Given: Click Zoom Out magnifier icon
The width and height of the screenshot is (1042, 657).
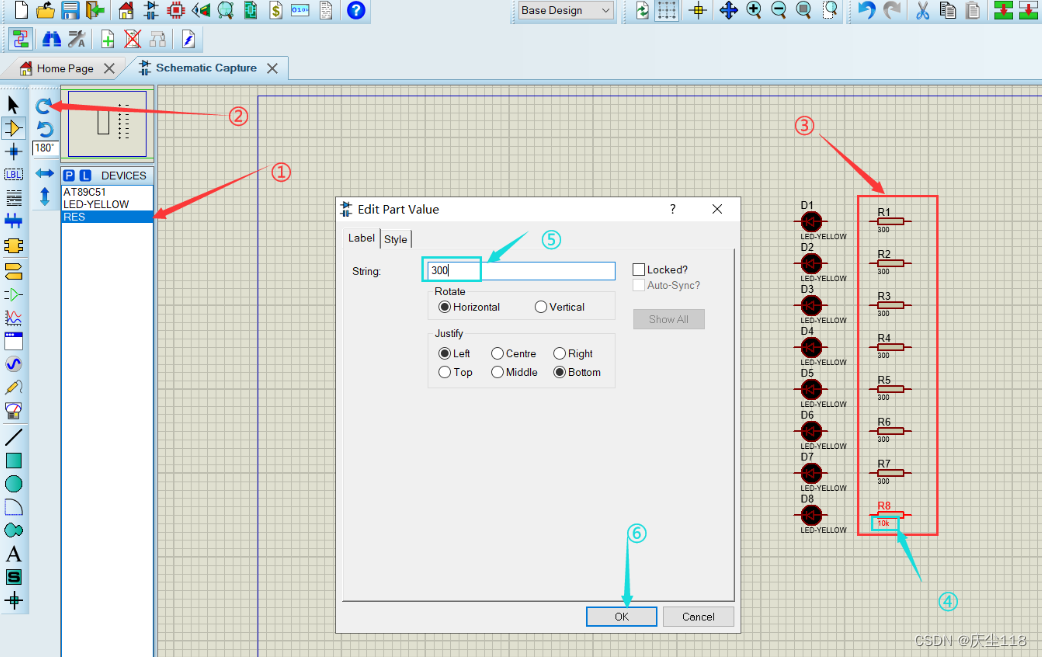Looking at the screenshot, I should 779,10.
